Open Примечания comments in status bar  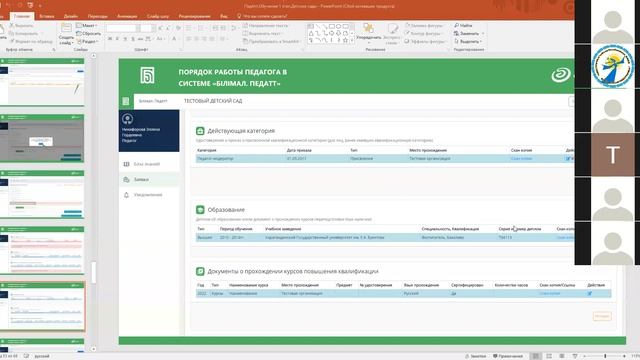point(508,356)
